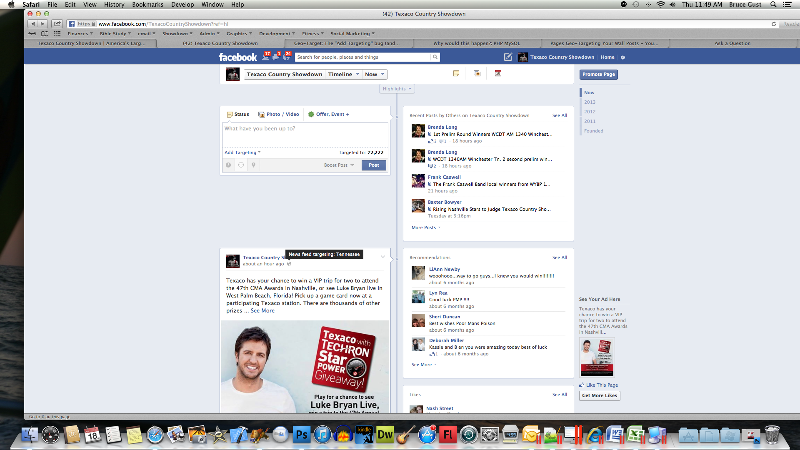Open Excel from the Dock

(x=636, y=435)
